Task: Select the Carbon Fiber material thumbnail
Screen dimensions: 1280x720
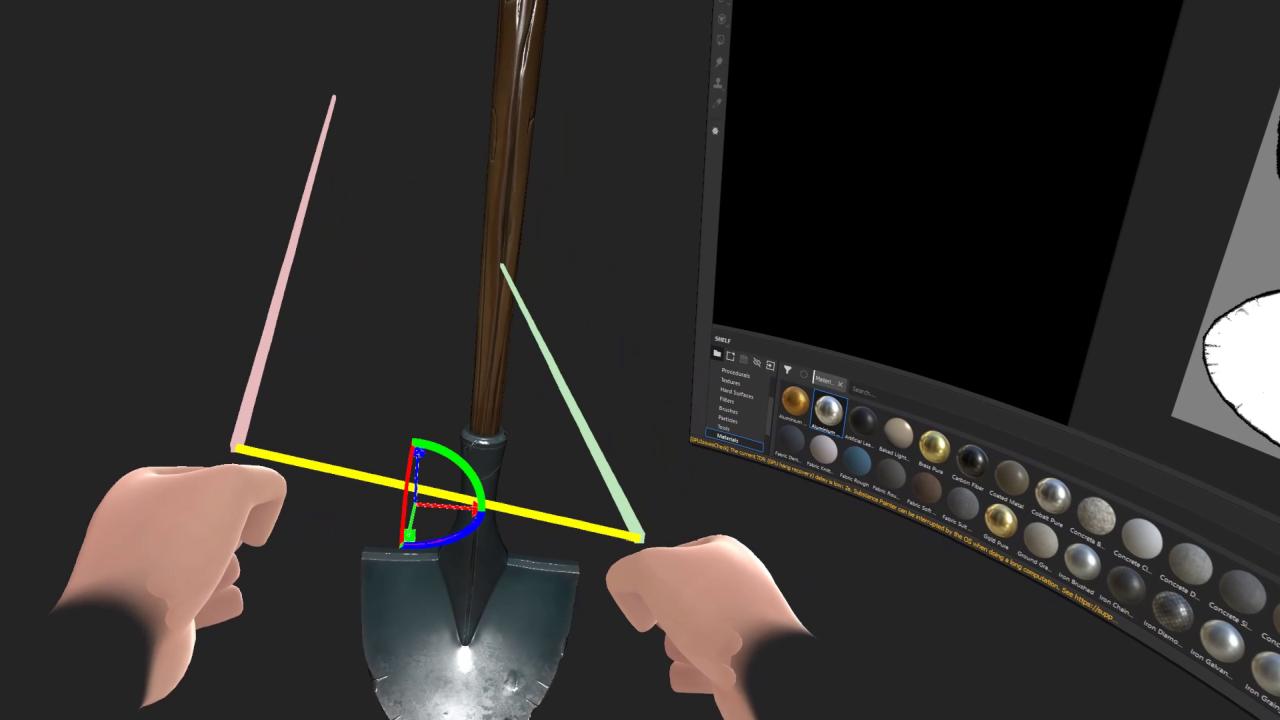Action: click(971, 461)
